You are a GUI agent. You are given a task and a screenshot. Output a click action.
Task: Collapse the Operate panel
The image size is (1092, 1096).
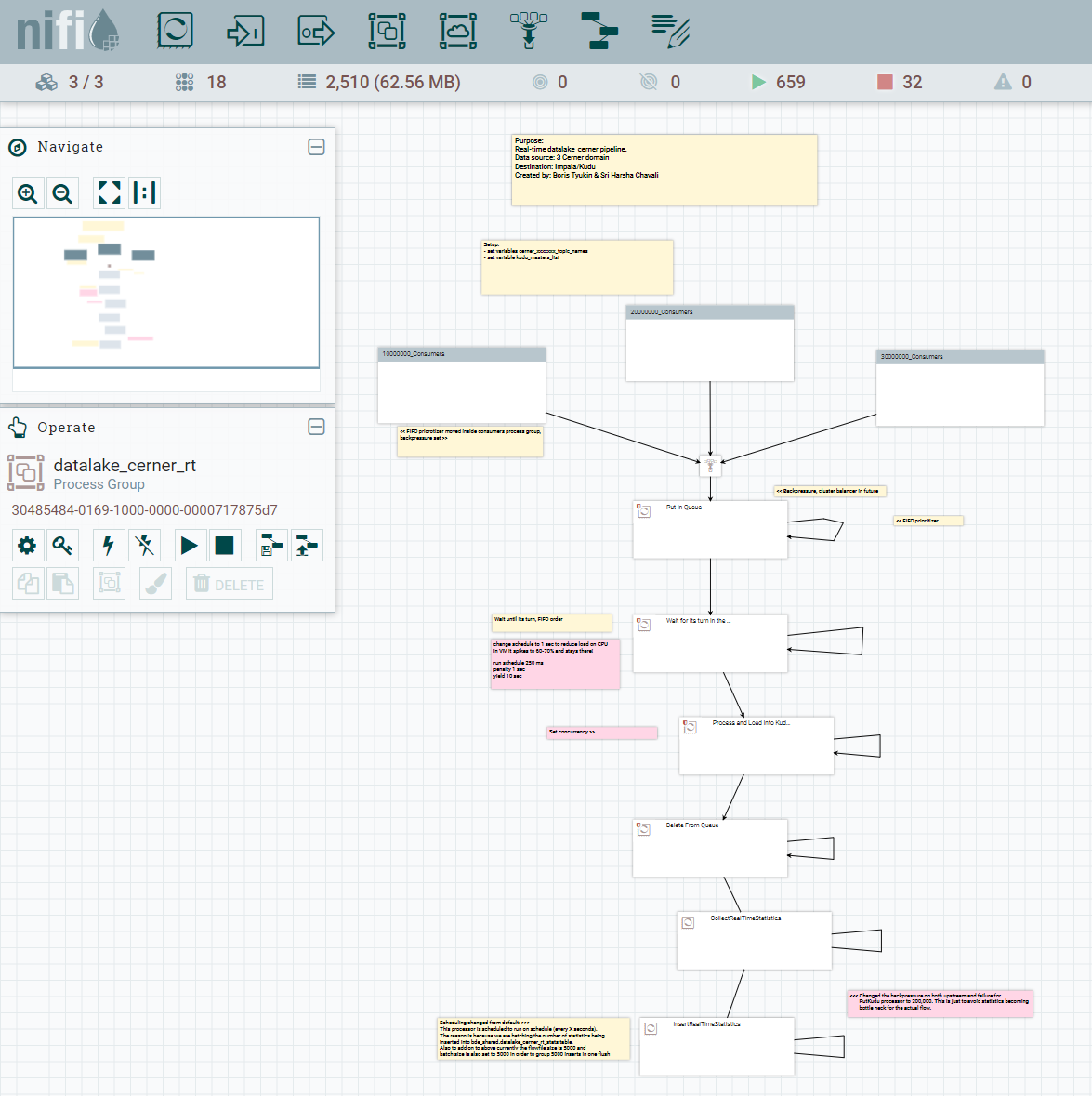pyautogui.click(x=316, y=427)
